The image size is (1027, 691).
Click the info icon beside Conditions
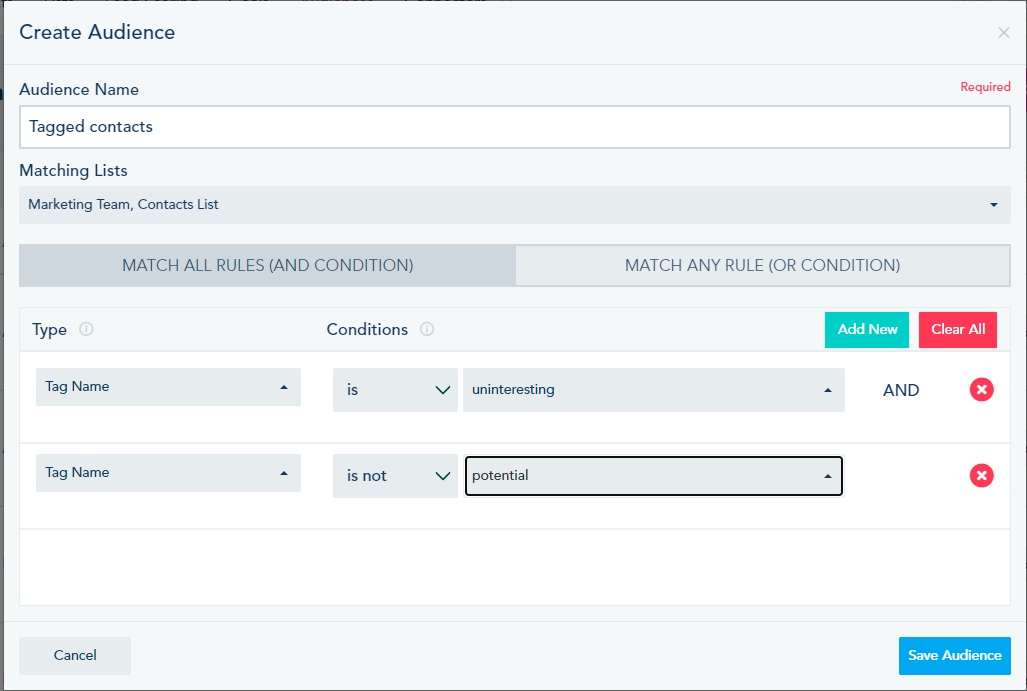pyautogui.click(x=427, y=329)
